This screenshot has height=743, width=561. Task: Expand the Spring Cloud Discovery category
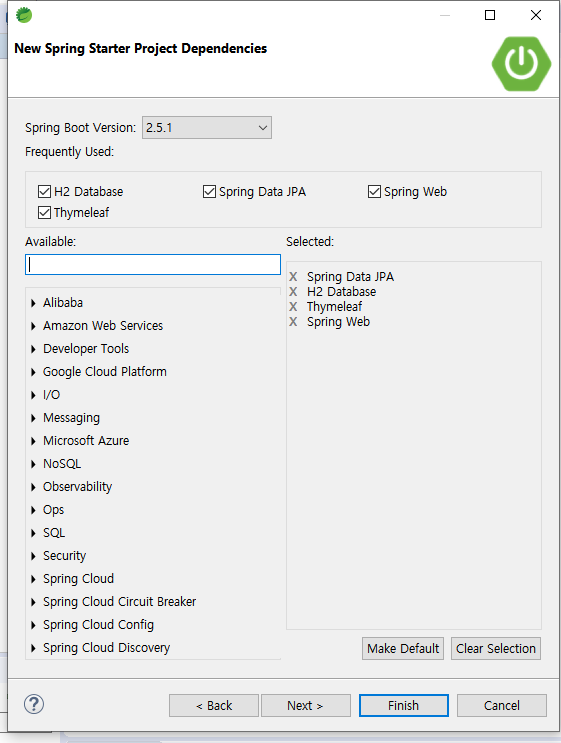33,648
